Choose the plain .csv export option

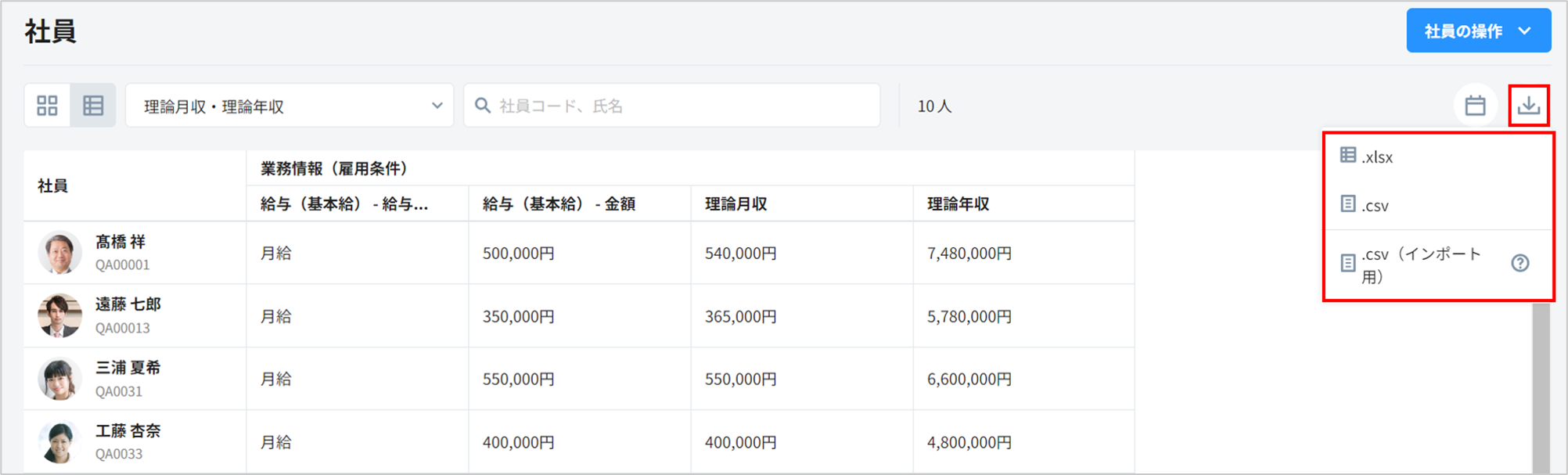tap(1375, 205)
